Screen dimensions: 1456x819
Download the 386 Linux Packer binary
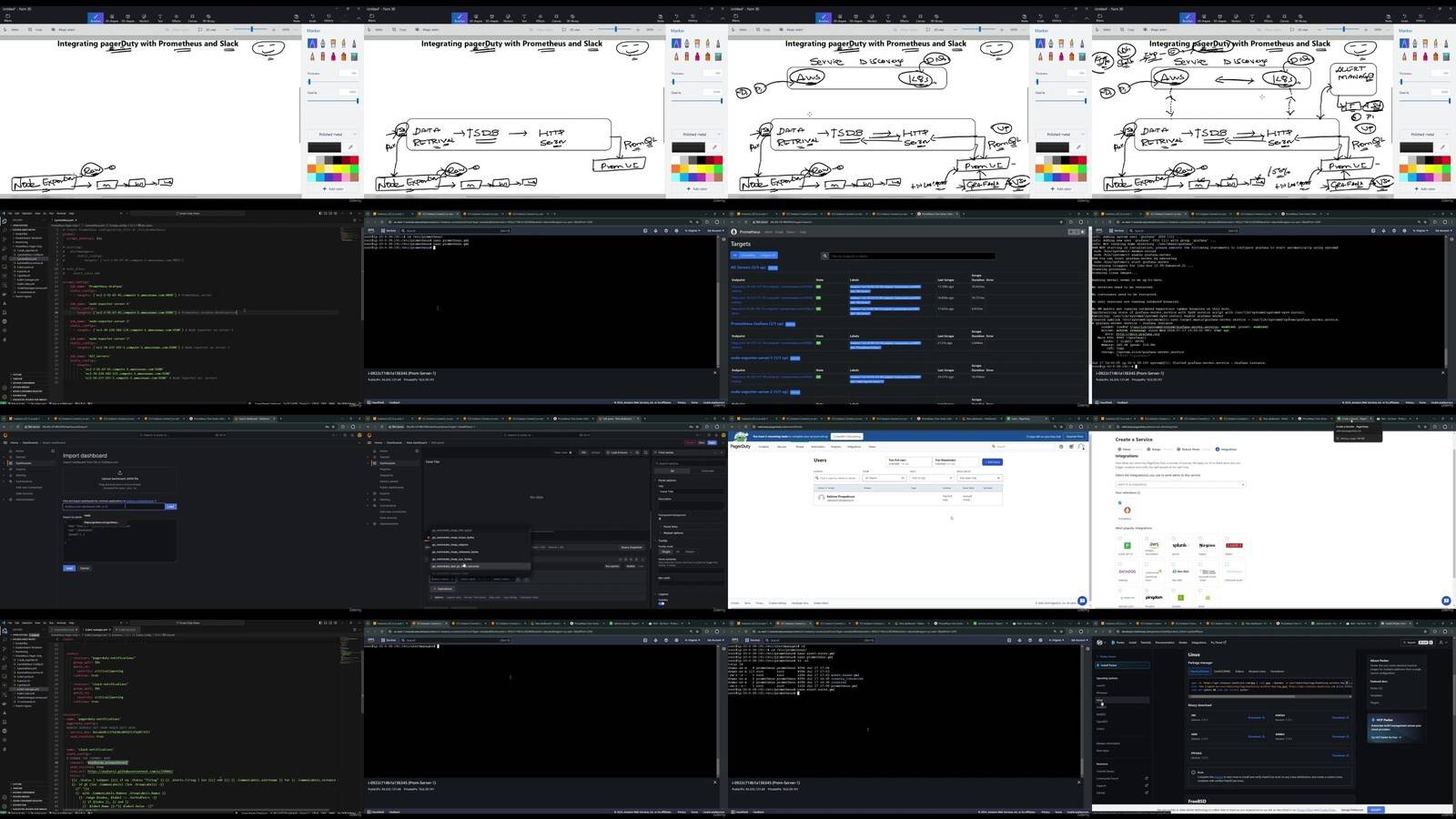[1255, 717]
